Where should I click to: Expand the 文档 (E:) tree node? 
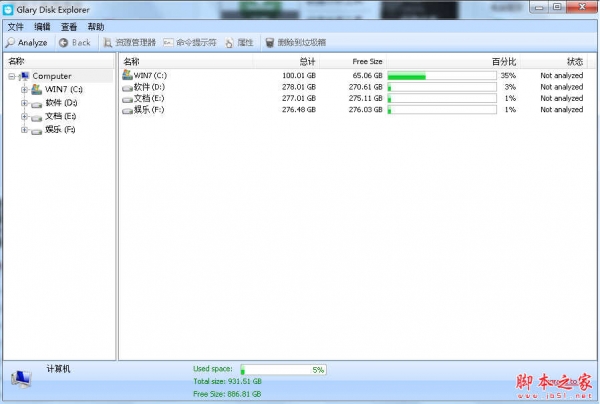[24, 116]
